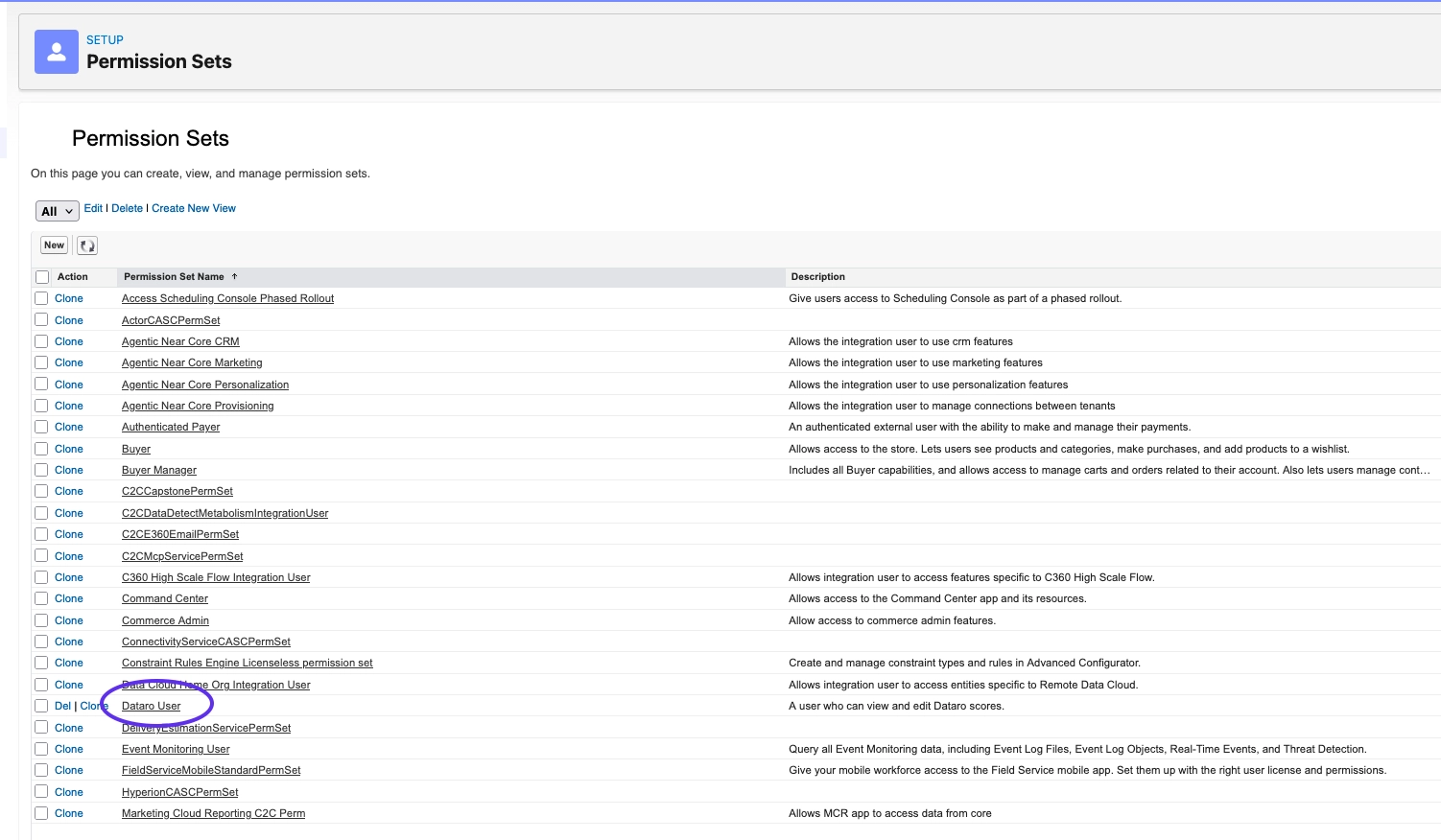Select the Dataro User row checkbox
This screenshot has height=840, width=1441.
[41, 706]
